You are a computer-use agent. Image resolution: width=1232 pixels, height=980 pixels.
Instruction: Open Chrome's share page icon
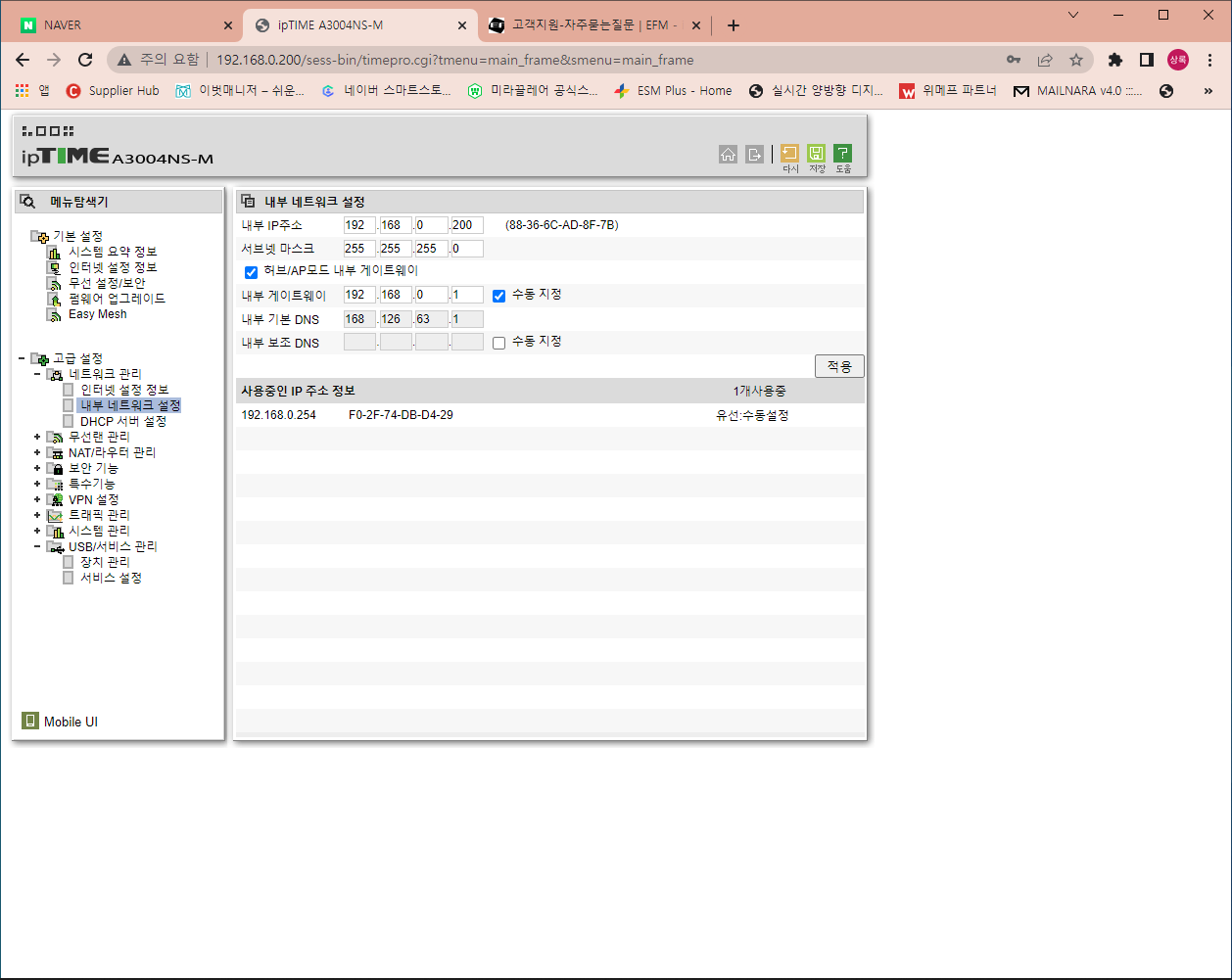(x=1045, y=60)
